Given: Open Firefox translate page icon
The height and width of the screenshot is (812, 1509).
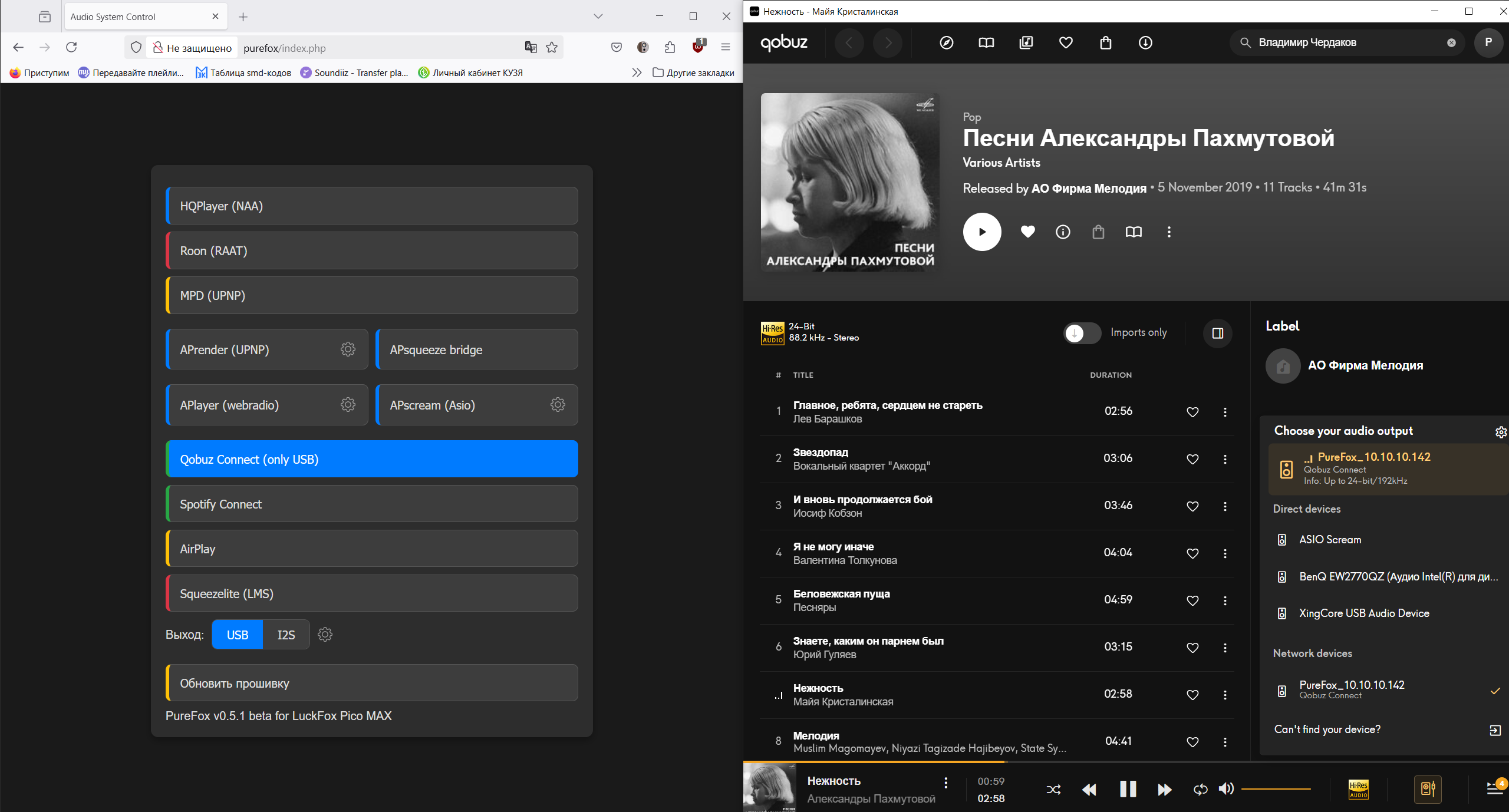Looking at the screenshot, I should 531,48.
